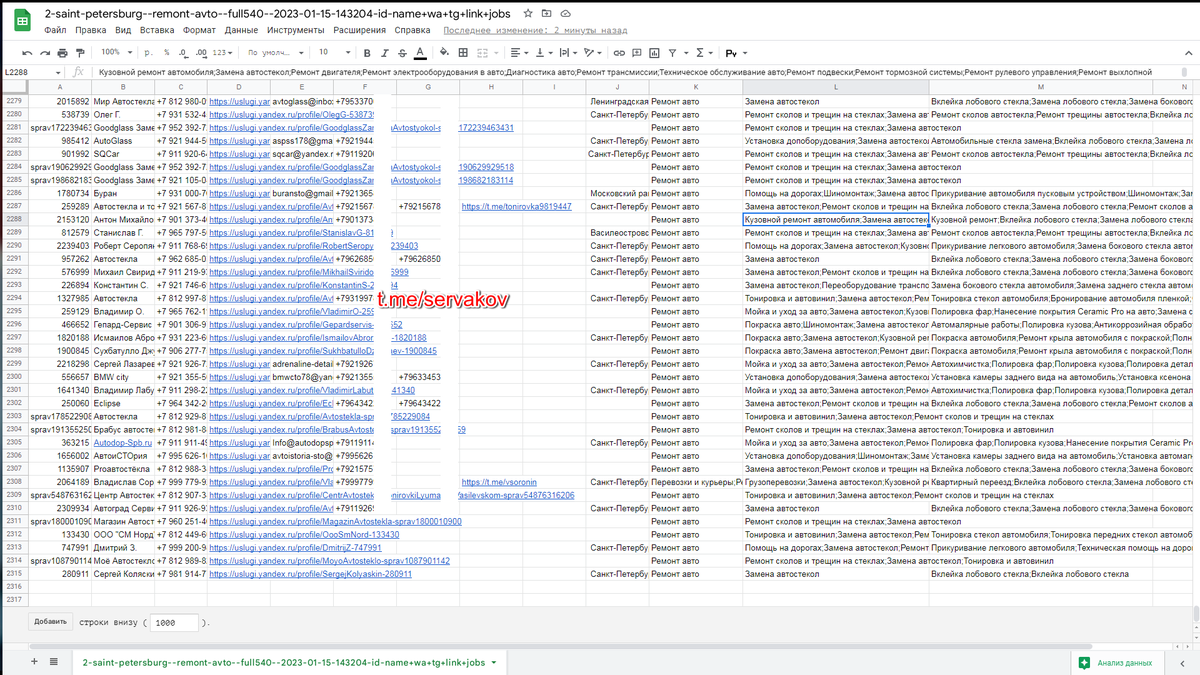Check cloud save status icon

pos(567,13)
